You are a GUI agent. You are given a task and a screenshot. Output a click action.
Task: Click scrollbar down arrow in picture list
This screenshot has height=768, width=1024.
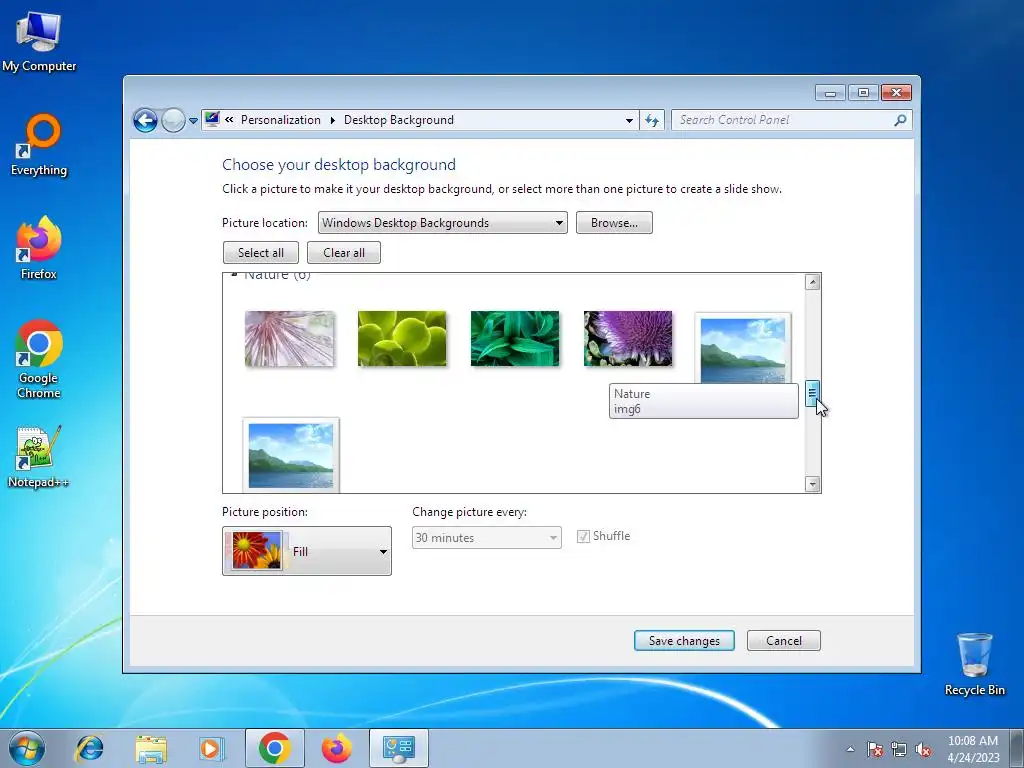[812, 484]
